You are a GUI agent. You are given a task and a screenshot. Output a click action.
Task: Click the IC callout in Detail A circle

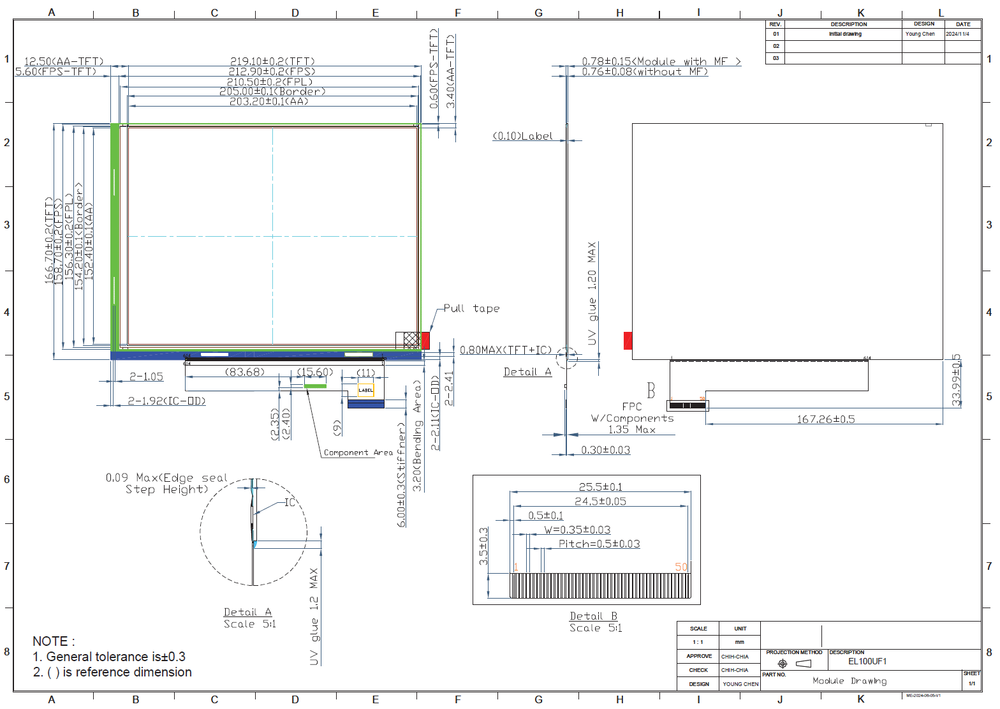coord(290,502)
